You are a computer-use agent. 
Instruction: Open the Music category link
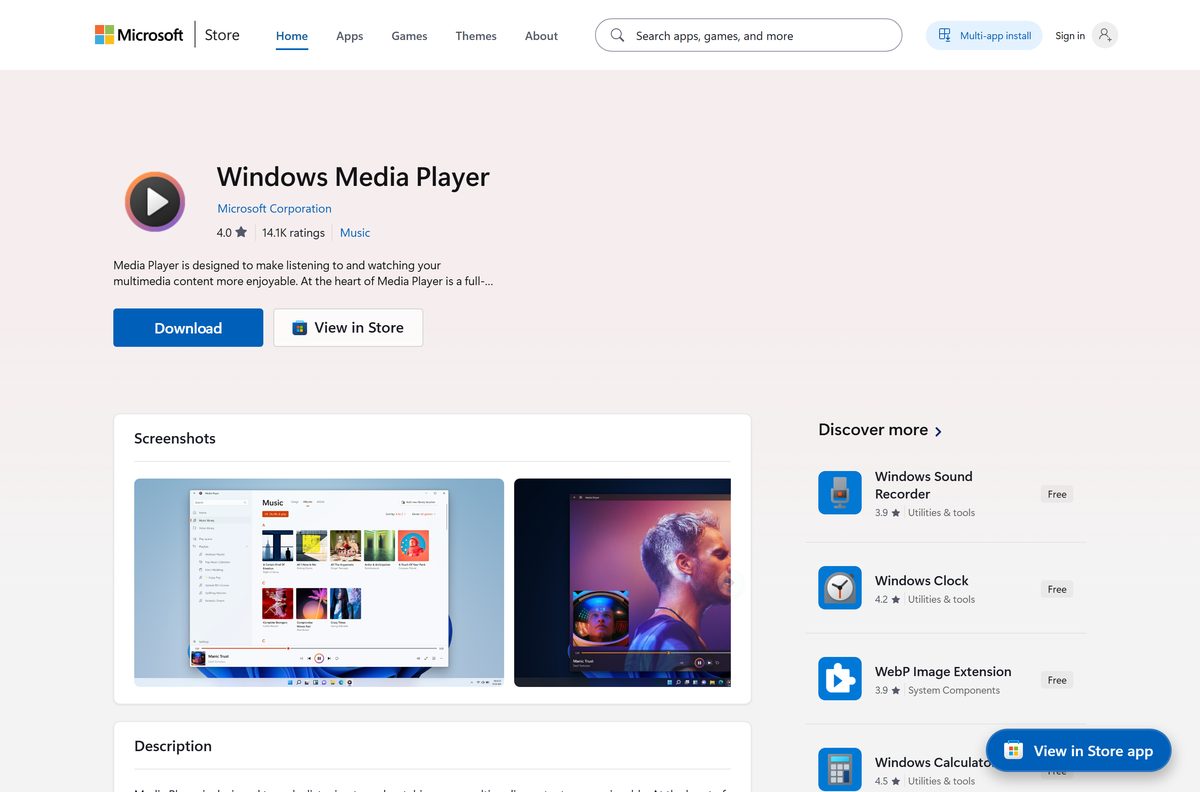coord(355,233)
